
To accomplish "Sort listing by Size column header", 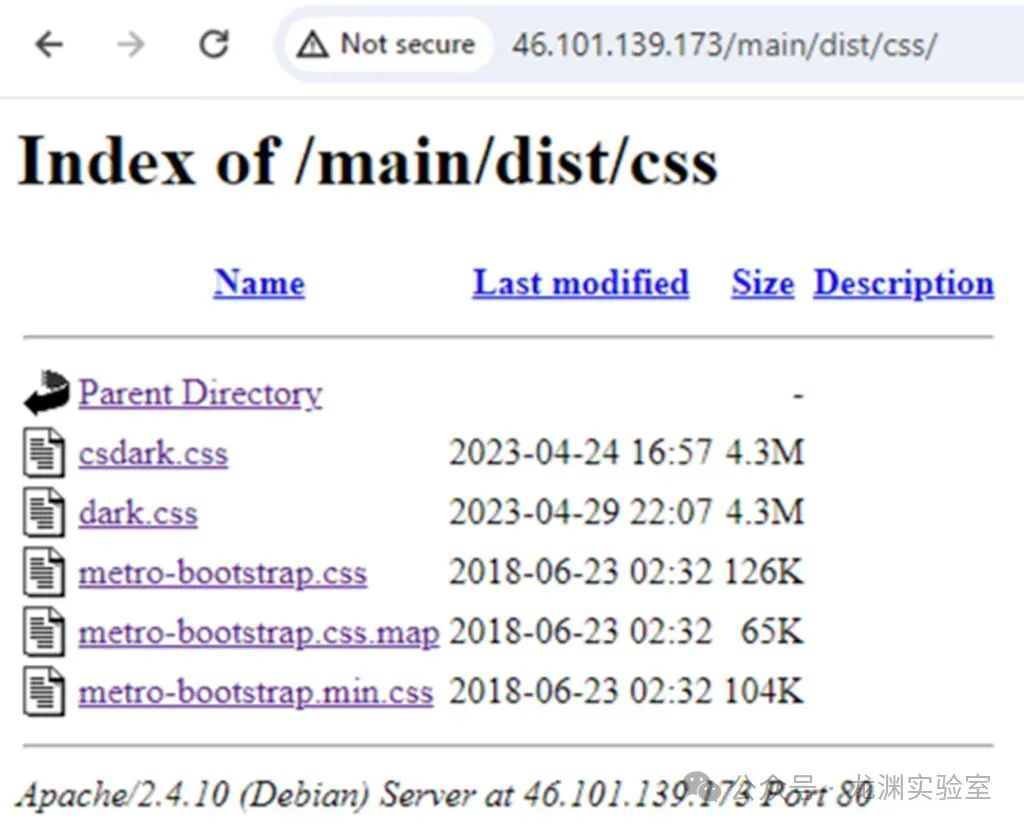I will (x=763, y=283).
